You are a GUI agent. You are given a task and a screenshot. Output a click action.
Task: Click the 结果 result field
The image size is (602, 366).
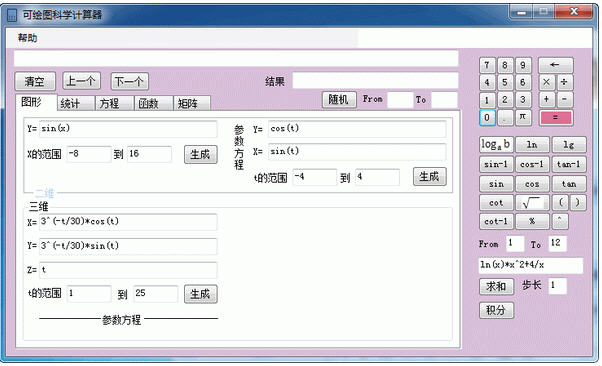[x=375, y=81]
